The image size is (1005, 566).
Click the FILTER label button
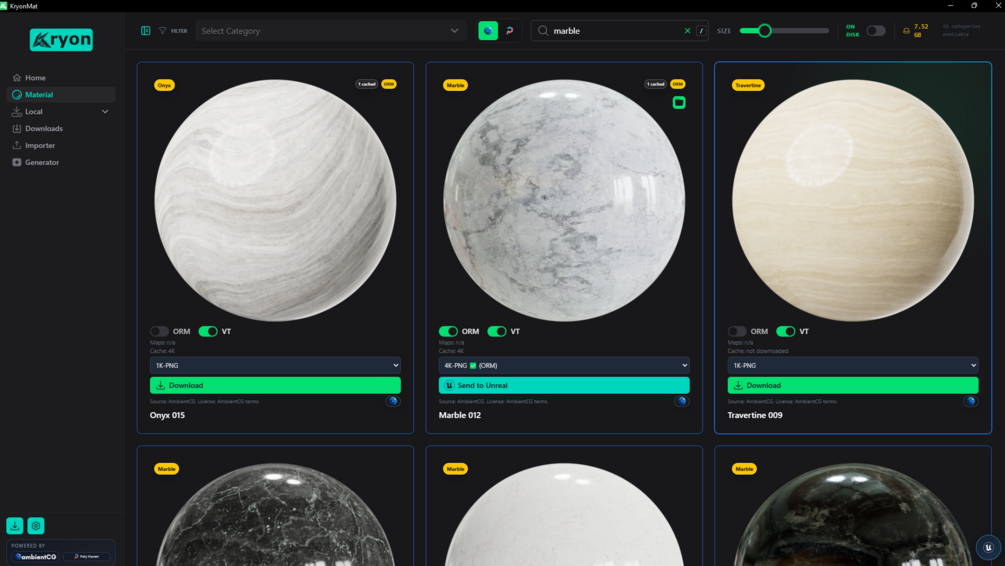coord(179,31)
